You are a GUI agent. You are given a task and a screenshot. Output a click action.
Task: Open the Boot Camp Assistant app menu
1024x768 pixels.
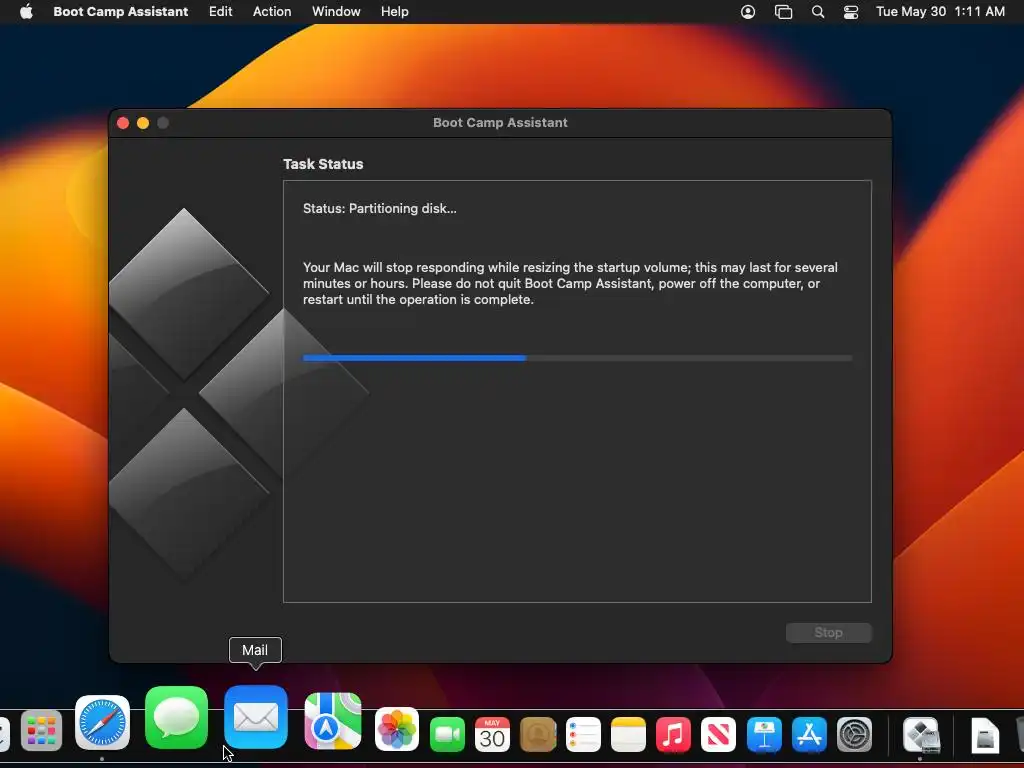121,11
